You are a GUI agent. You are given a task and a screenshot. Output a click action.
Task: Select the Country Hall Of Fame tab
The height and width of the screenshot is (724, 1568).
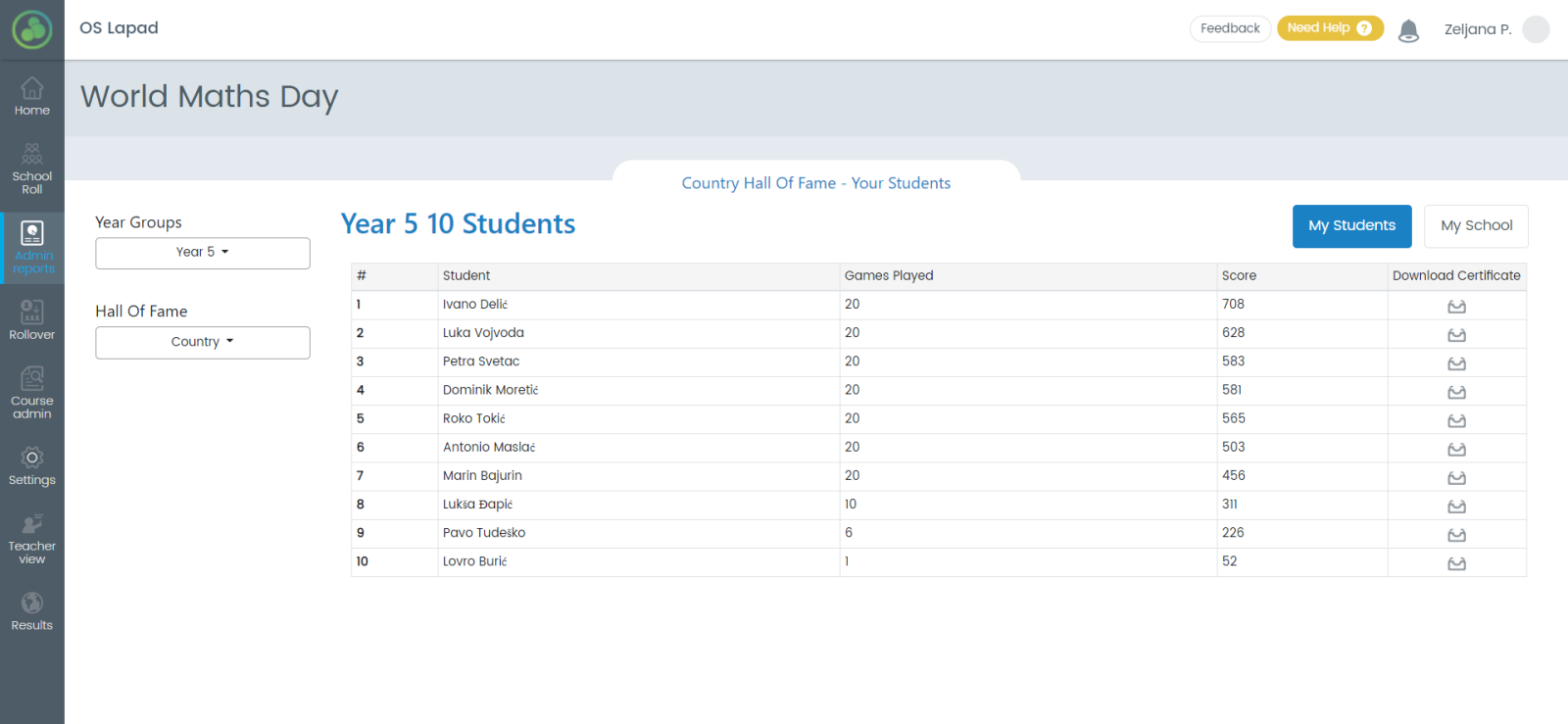click(816, 183)
